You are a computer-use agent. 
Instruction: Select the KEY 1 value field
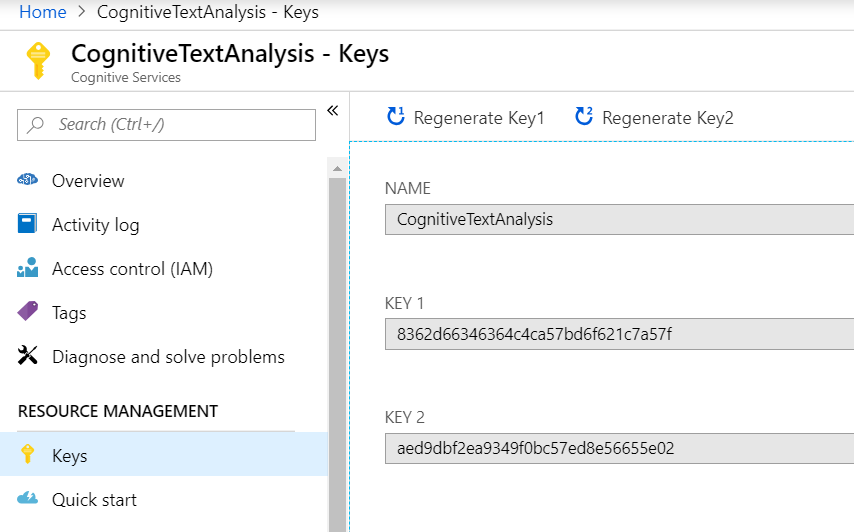pyautogui.click(x=619, y=334)
